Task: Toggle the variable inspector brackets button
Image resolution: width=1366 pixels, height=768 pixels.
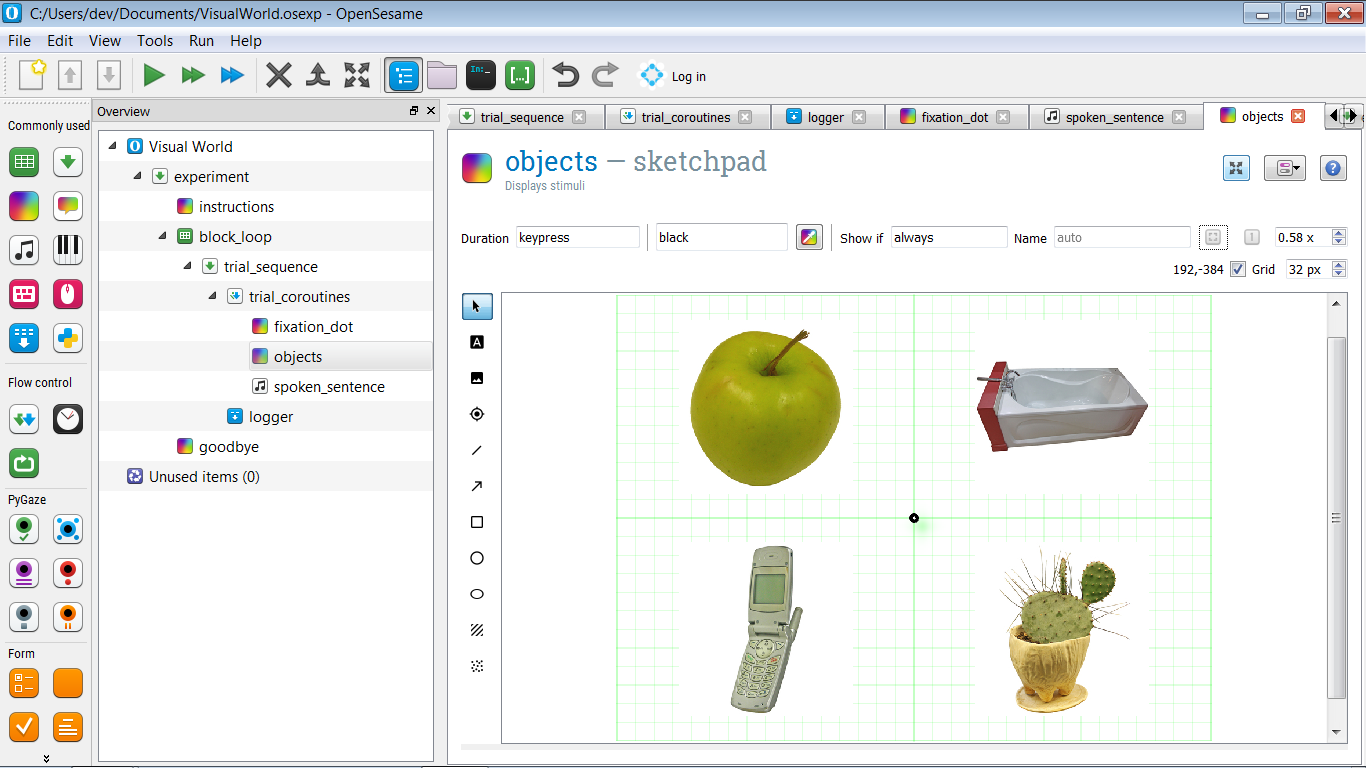Action: tap(520, 75)
